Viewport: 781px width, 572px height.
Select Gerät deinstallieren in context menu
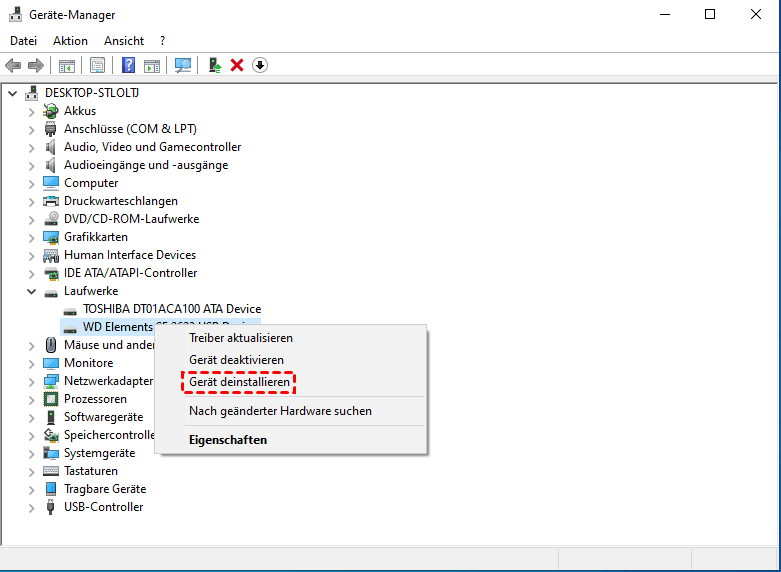(291, 382)
